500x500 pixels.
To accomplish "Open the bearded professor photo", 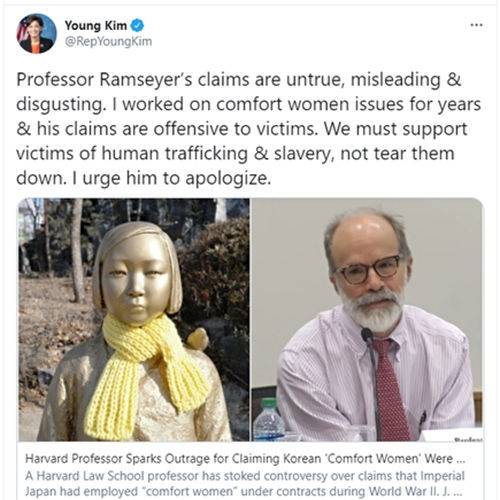I will tap(367, 319).
